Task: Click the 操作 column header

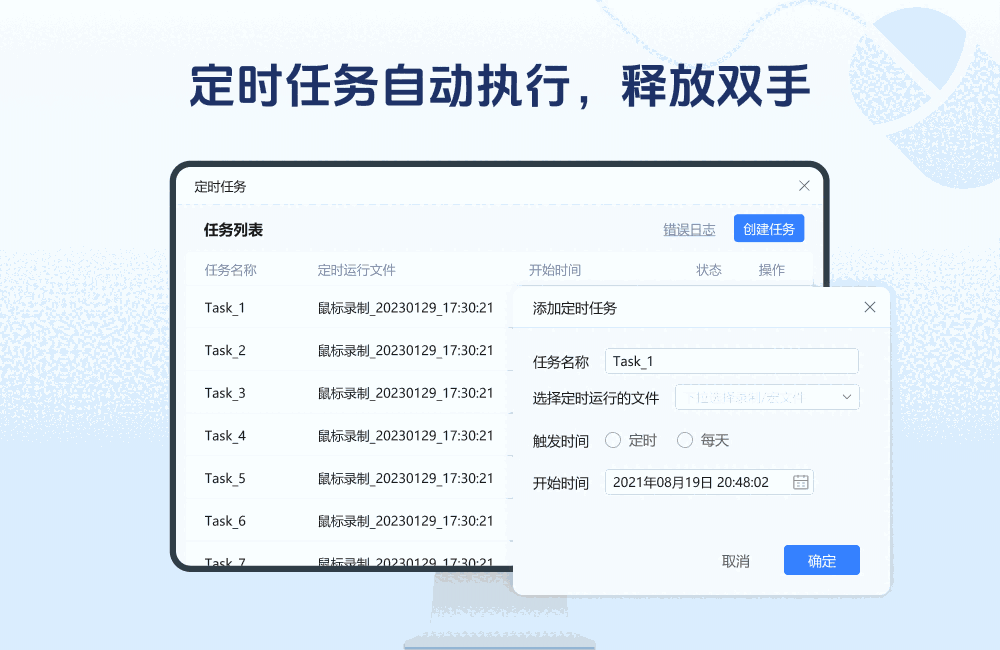Action: point(772,269)
